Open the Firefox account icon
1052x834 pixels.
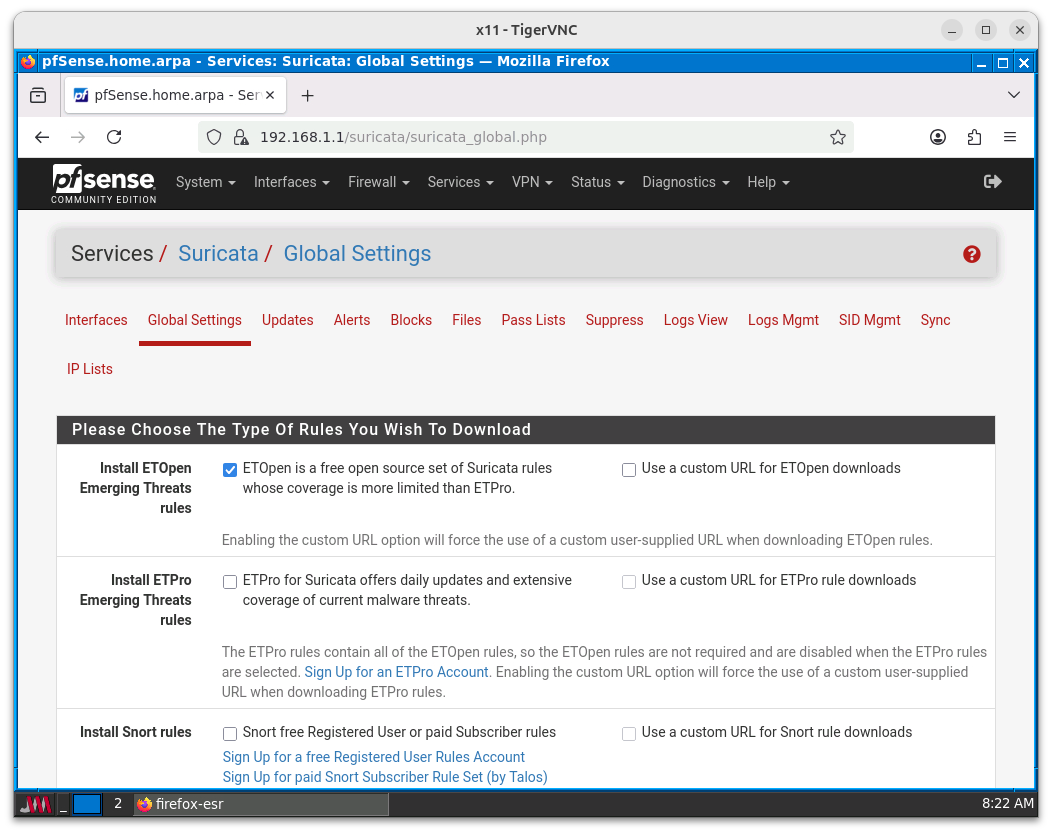[938, 138]
